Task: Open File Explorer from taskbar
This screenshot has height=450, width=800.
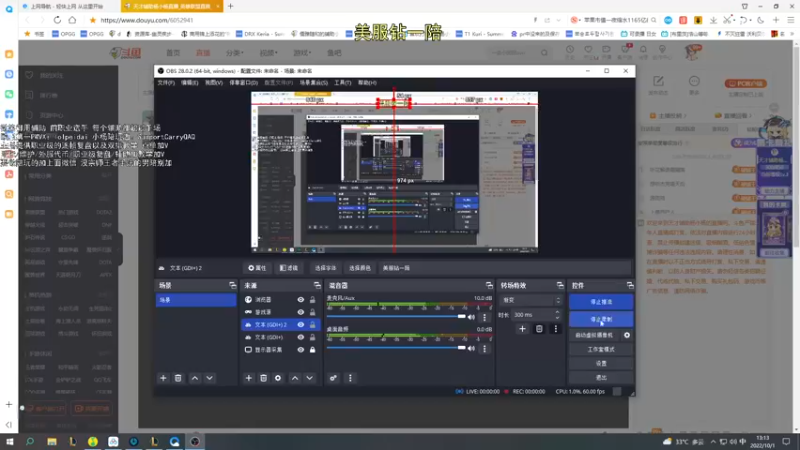Action: (52, 441)
